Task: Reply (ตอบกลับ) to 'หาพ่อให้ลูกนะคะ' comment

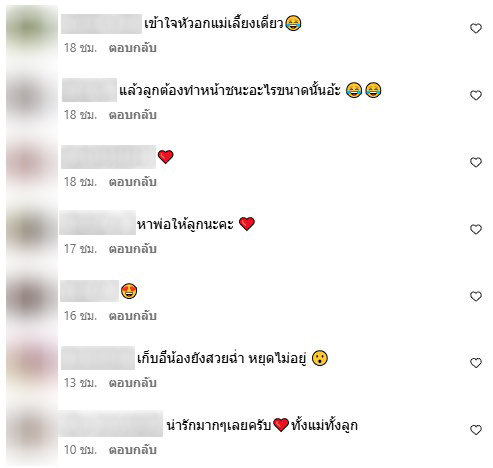Action: coord(133,249)
